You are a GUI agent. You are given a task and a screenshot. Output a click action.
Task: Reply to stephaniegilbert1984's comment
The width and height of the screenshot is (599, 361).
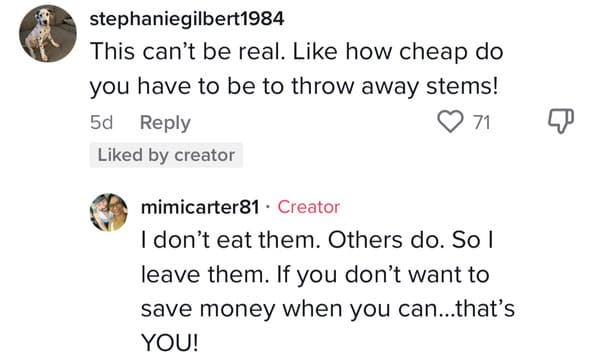click(165, 123)
